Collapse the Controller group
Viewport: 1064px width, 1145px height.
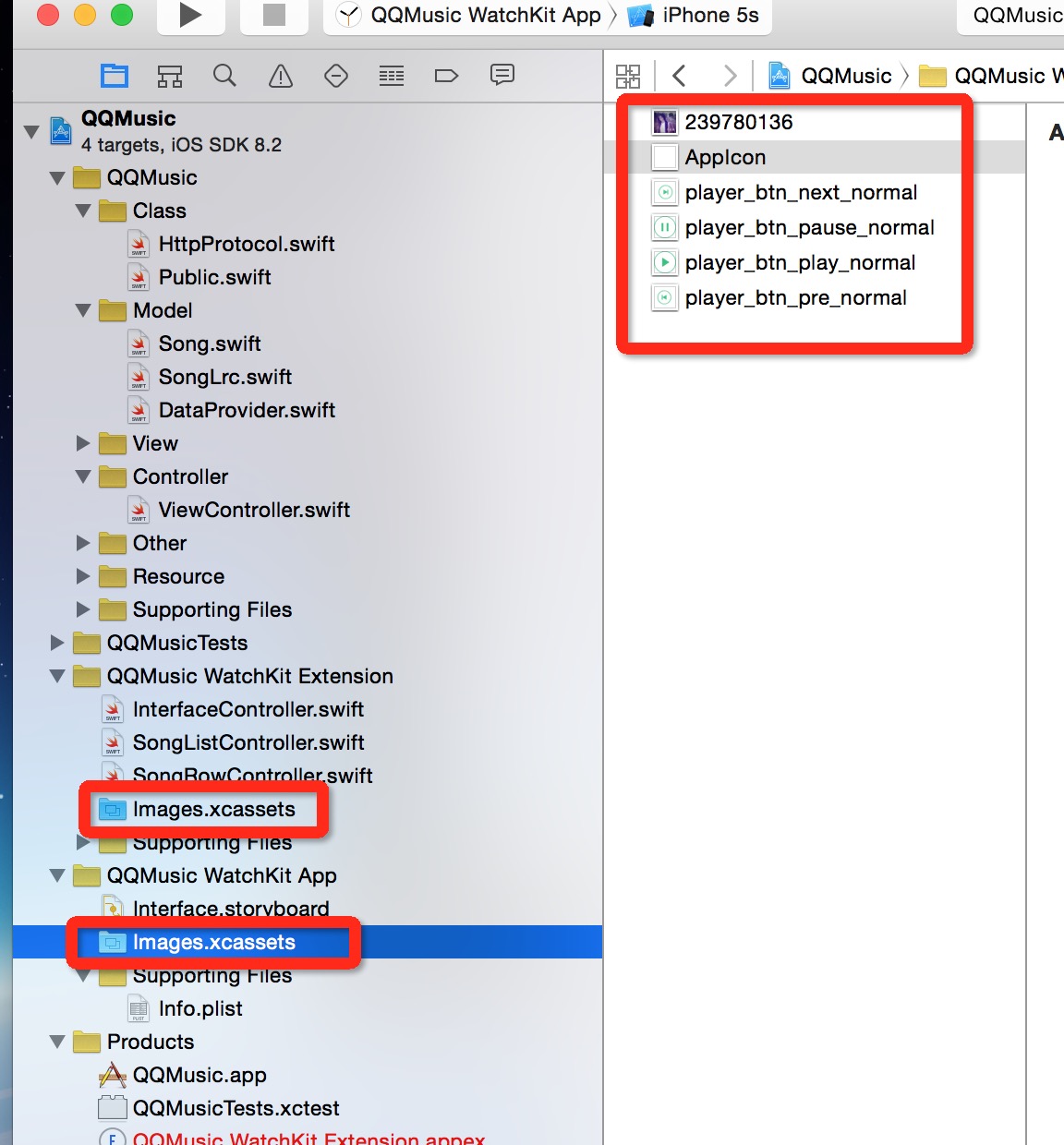(83, 477)
